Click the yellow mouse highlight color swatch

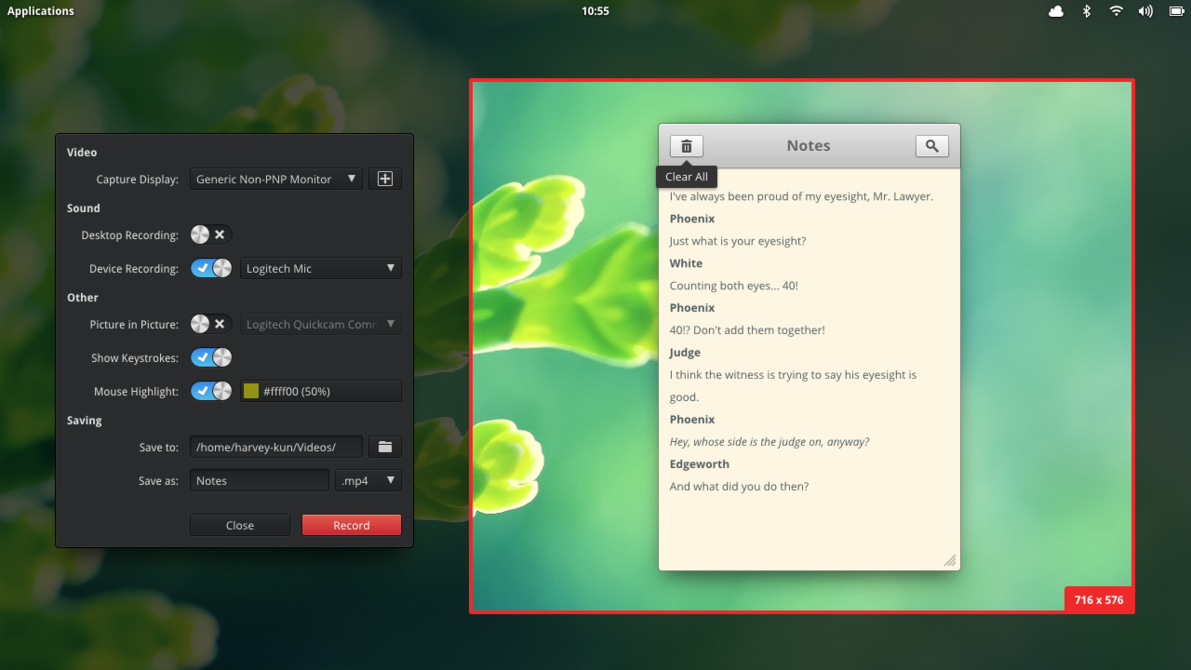tap(251, 391)
